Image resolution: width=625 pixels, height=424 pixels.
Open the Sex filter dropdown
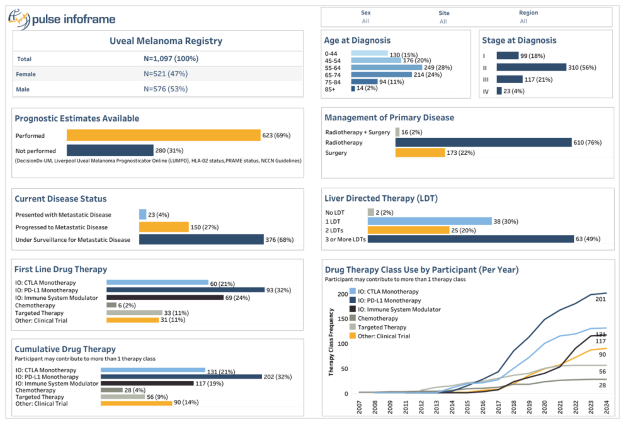[x=366, y=19]
